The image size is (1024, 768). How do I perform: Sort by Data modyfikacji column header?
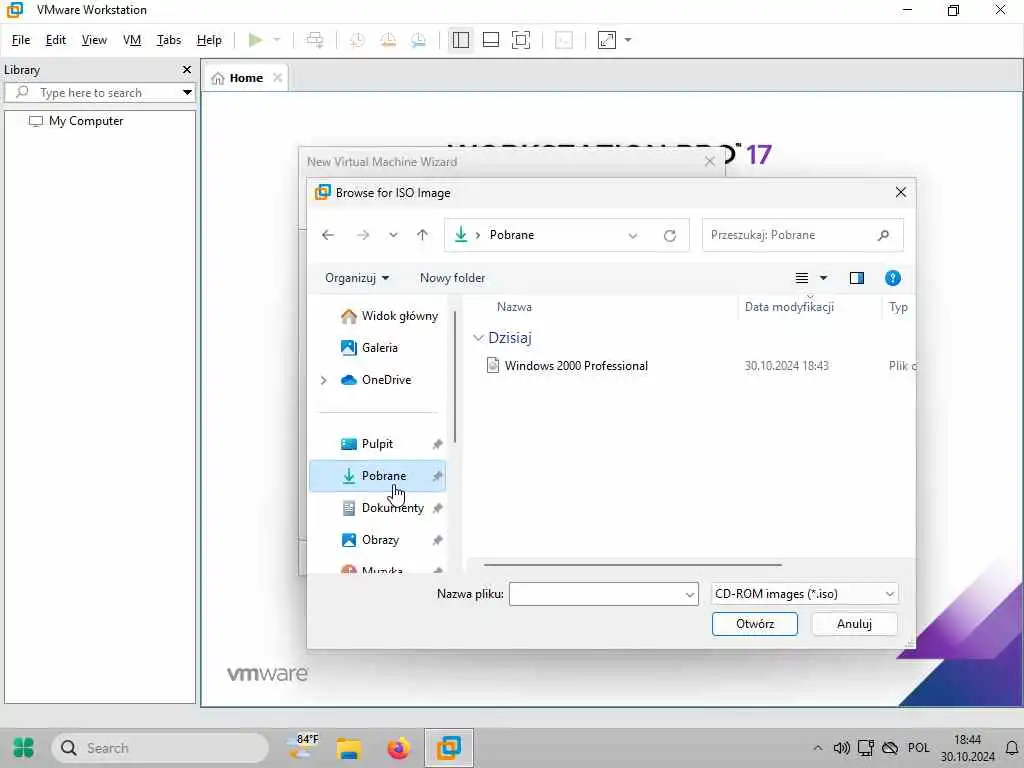click(x=789, y=307)
